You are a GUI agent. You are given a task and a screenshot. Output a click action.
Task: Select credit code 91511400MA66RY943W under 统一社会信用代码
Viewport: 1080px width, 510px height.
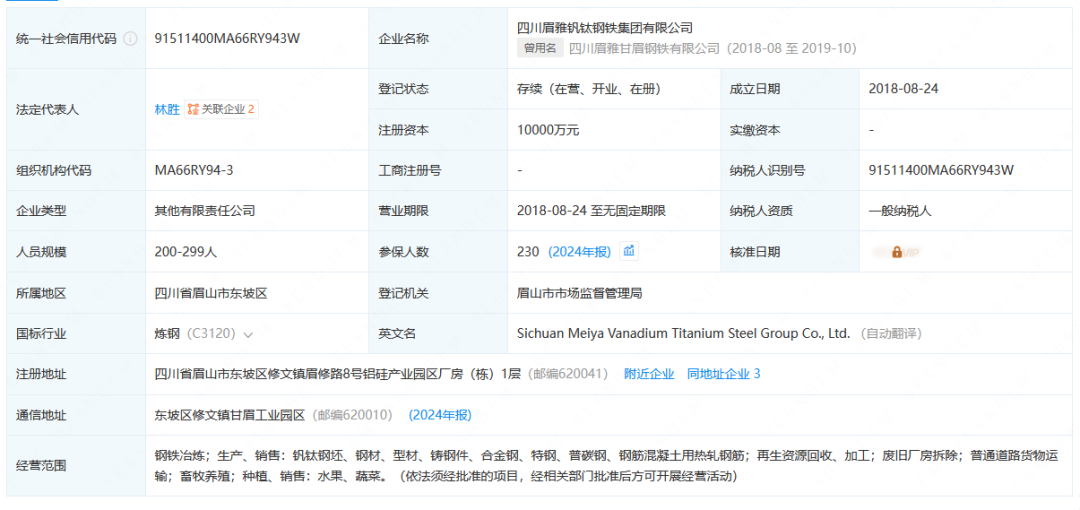tap(227, 39)
